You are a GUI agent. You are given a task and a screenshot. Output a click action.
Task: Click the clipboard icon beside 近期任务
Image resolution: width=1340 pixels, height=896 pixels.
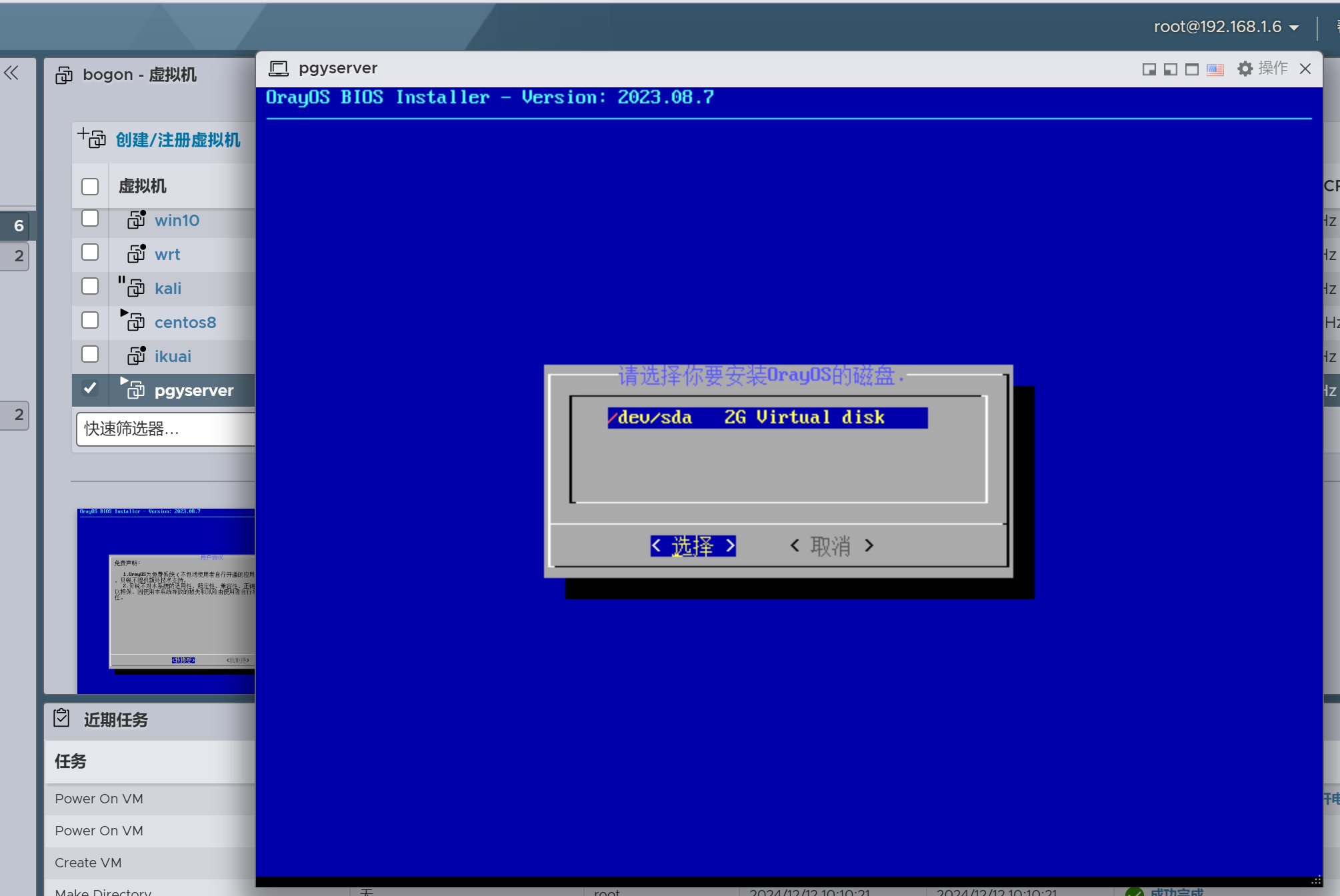pyautogui.click(x=61, y=718)
